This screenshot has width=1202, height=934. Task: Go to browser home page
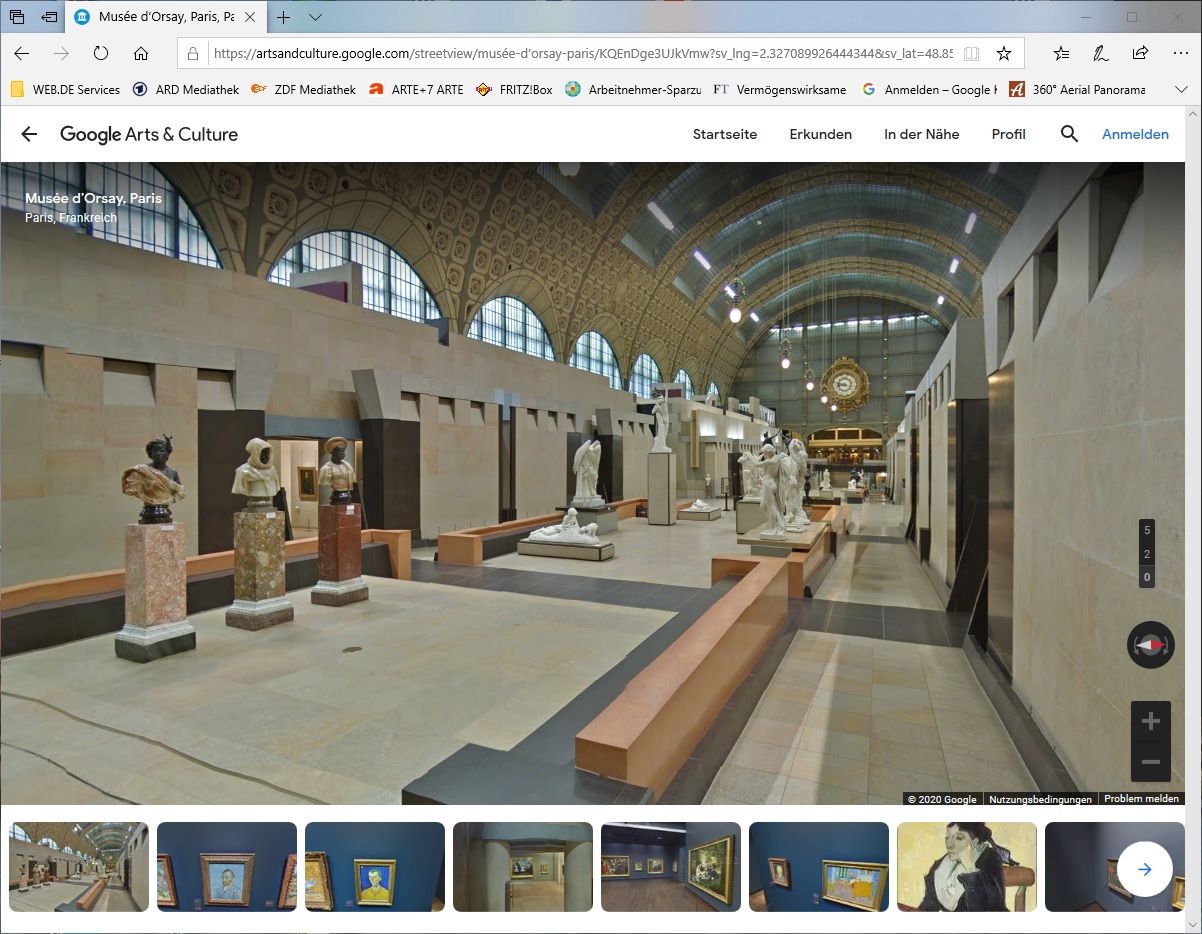point(141,53)
